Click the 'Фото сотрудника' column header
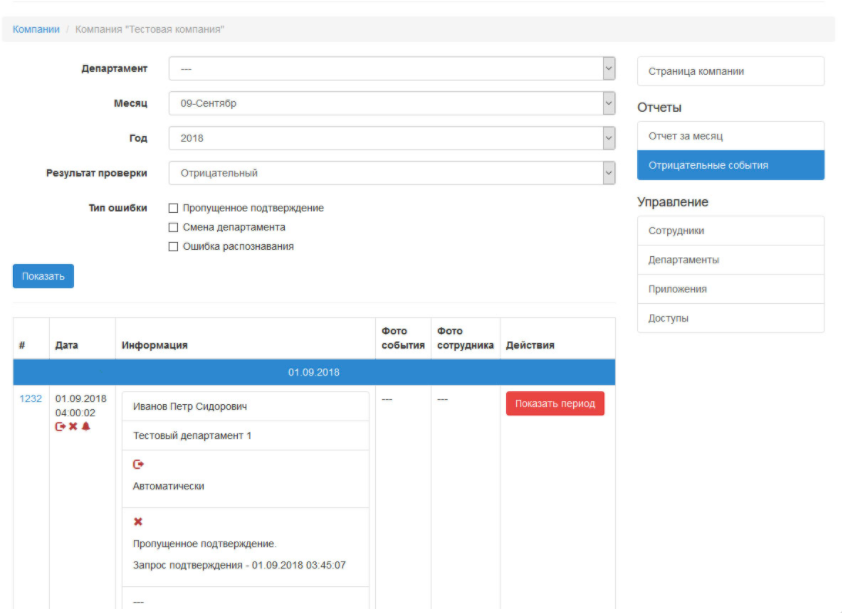Image resolution: width=842 pixels, height=613 pixels. pyautogui.click(x=465, y=338)
